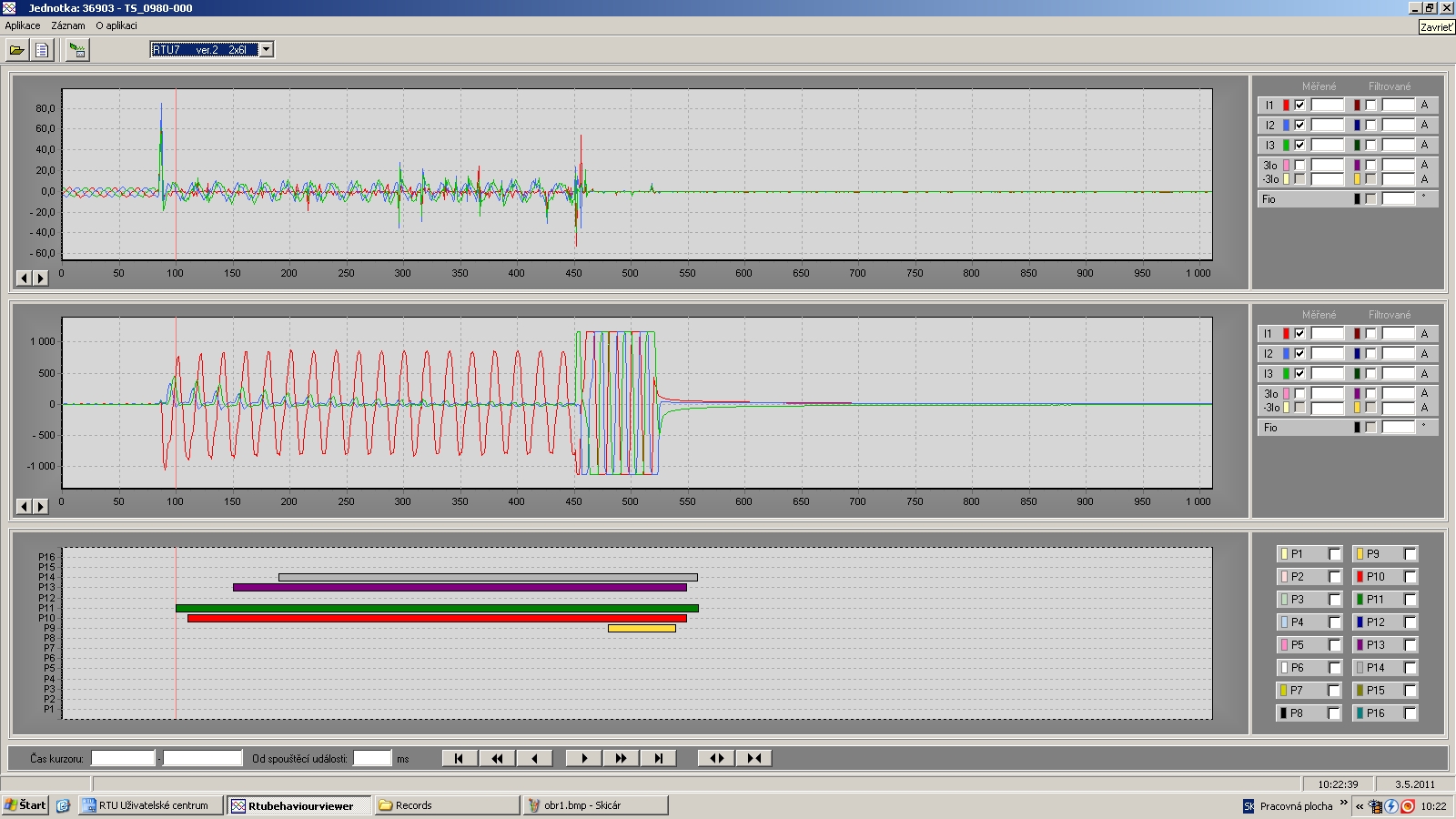Open the RTU7 version dropdown arrow
This screenshot has width=1456, height=819.
click(x=266, y=50)
